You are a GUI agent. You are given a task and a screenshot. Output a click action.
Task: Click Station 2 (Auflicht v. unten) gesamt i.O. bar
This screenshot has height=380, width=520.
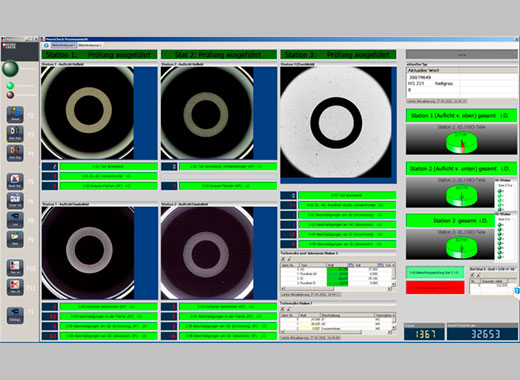(462, 169)
